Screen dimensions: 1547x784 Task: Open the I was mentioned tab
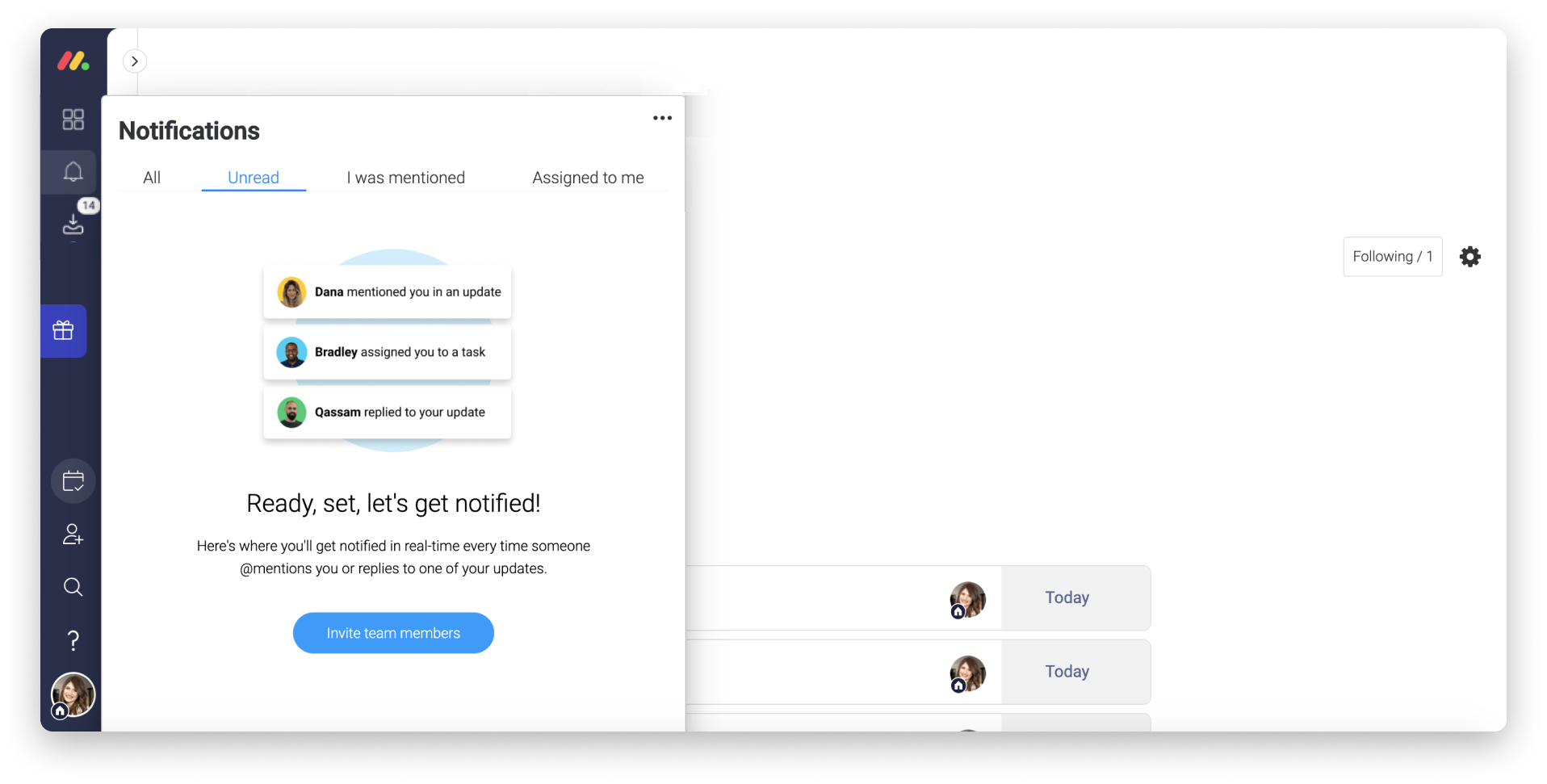tap(406, 178)
